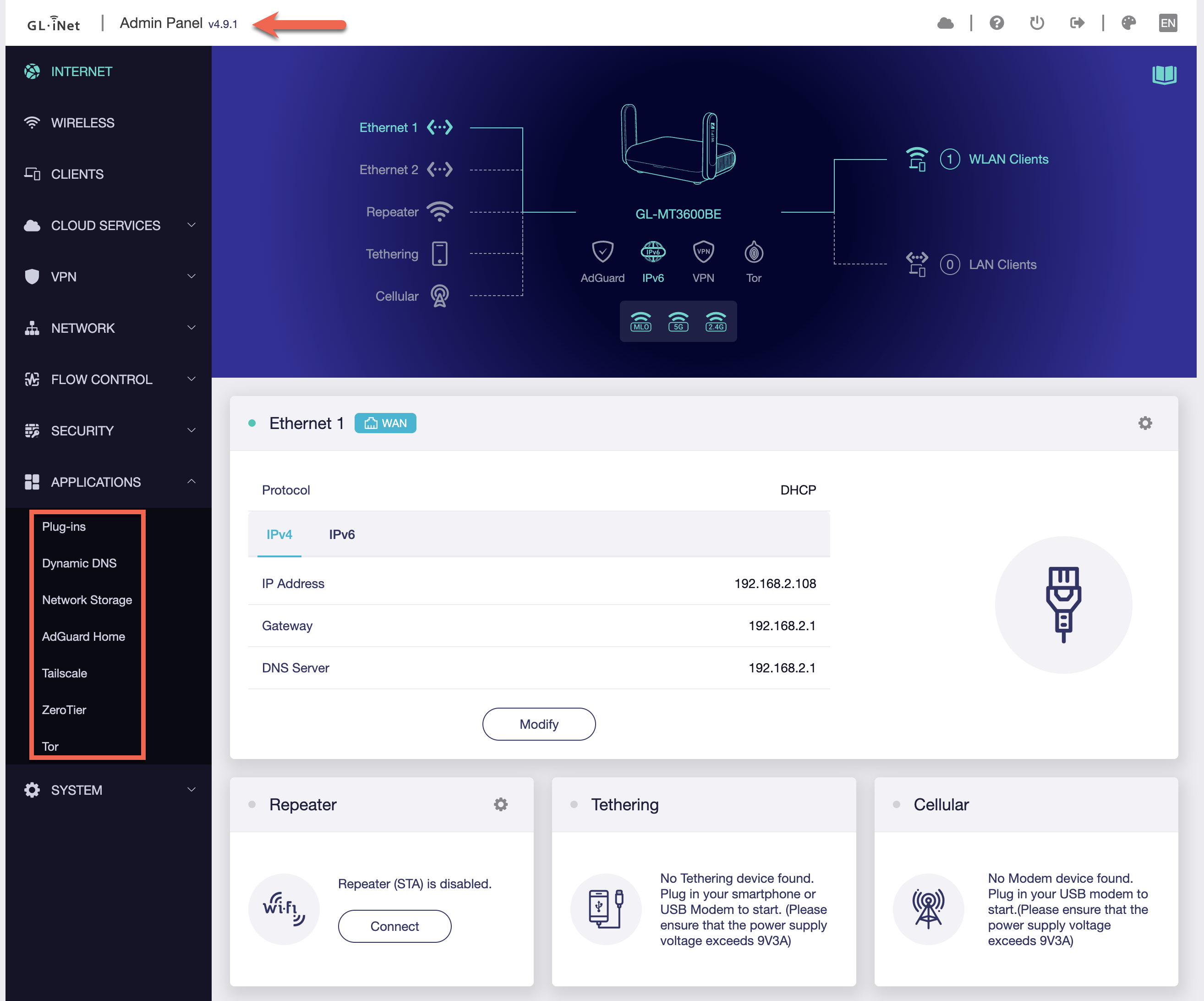The height and width of the screenshot is (1001, 1204).
Task: Open Repeater settings gear
Action: [501, 805]
